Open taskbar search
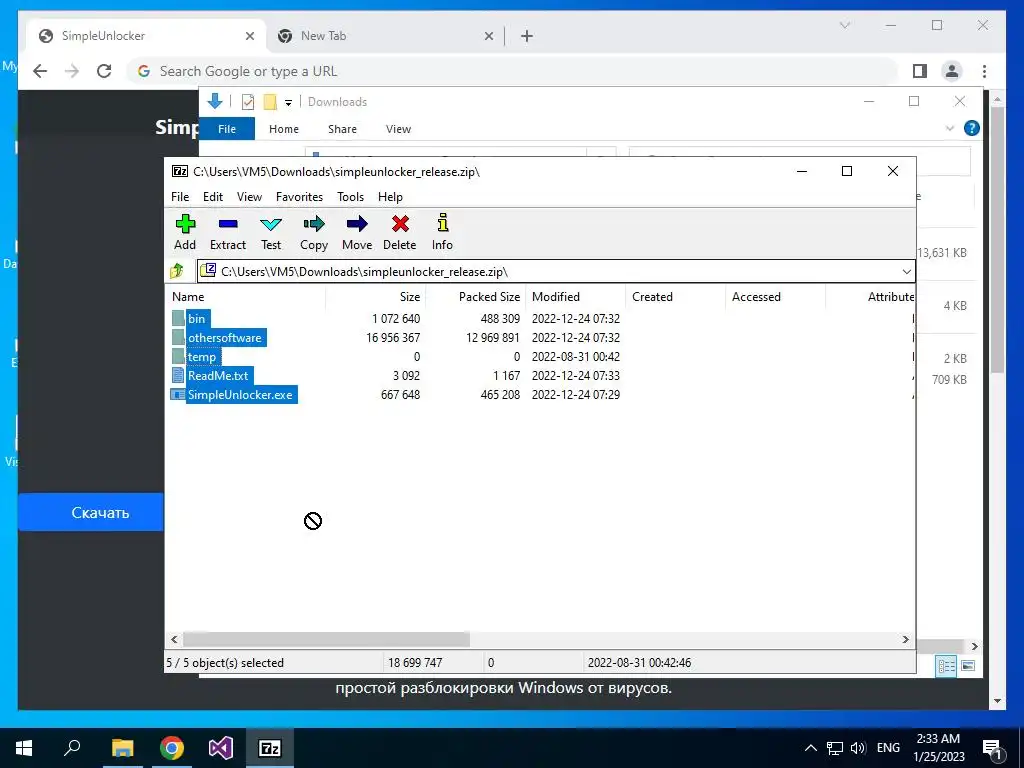Image resolution: width=1024 pixels, height=768 pixels. [72, 748]
